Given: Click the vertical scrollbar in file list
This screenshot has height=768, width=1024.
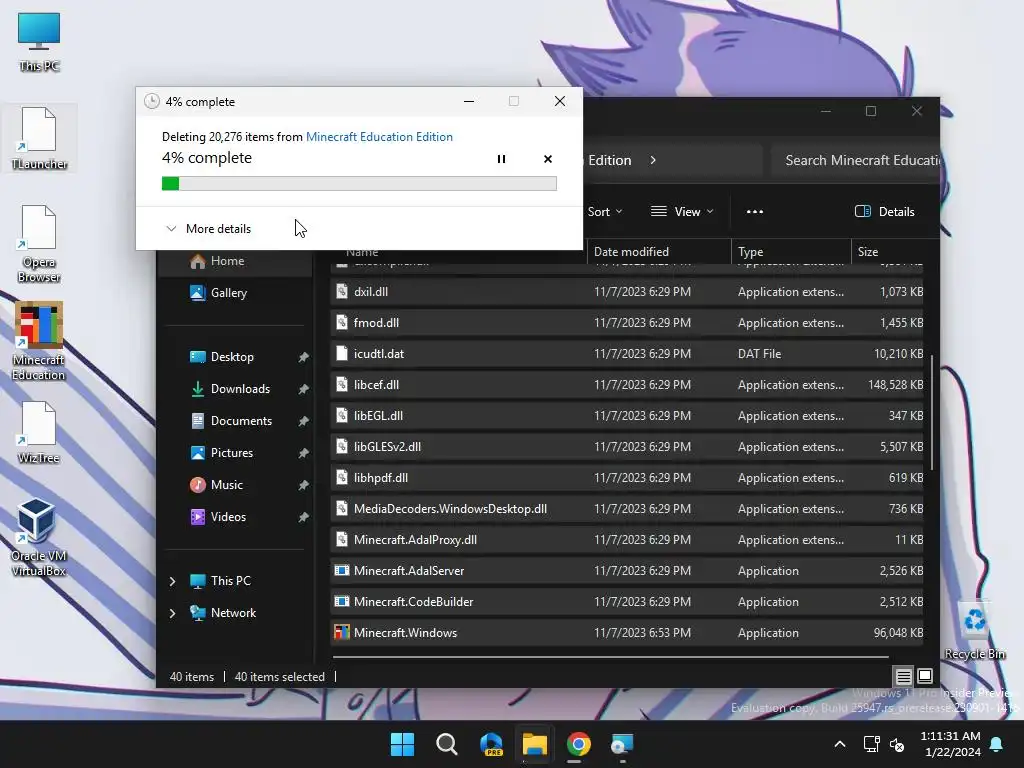Looking at the screenshot, I should [x=932, y=411].
